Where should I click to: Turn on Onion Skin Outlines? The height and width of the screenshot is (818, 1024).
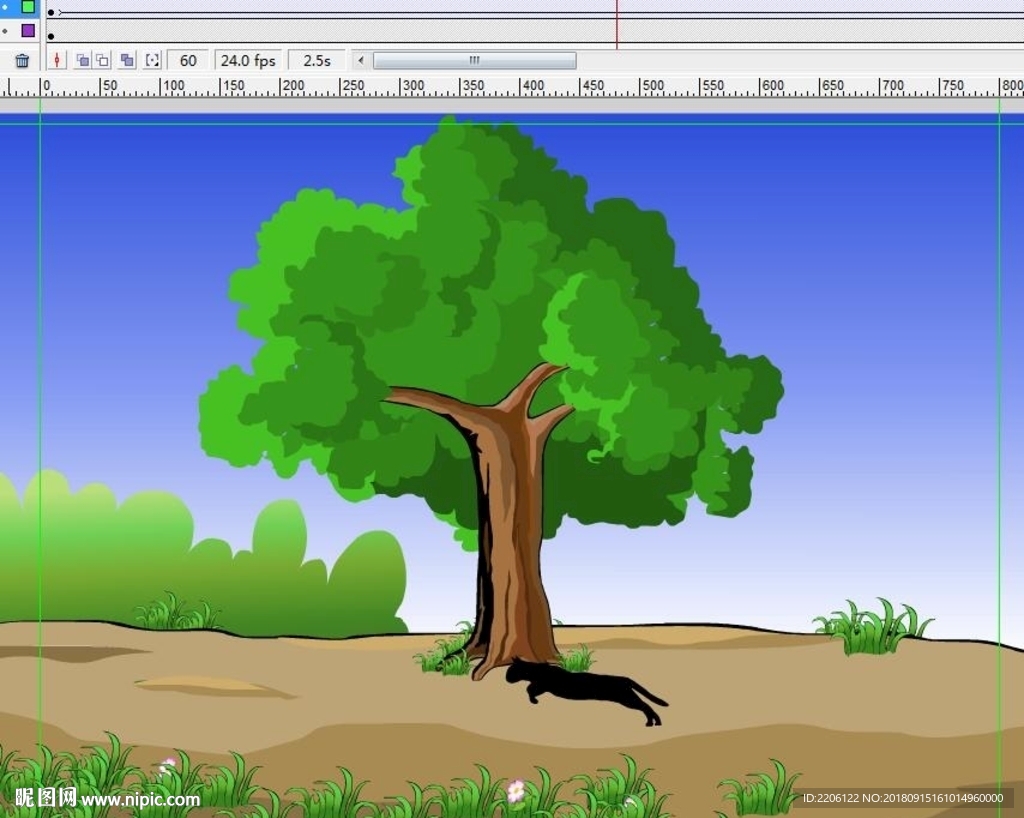[102, 61]
